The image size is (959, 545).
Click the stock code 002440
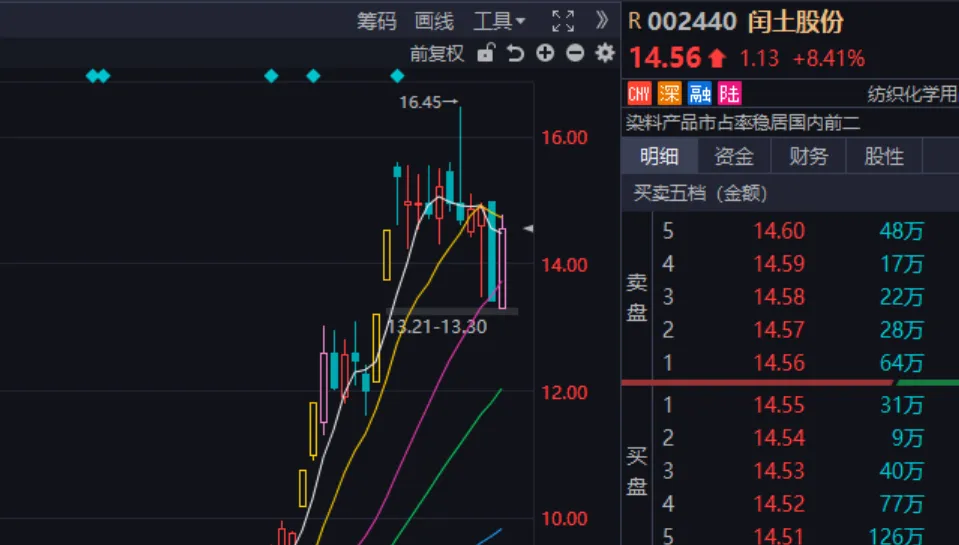[x=692, y=21]
